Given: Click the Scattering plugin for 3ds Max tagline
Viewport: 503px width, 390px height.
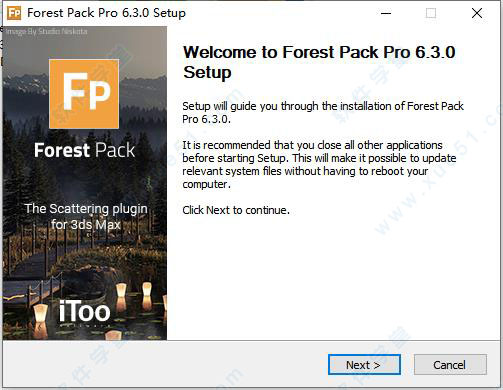Looking at the screenshot, I should [x=86, y=216].
